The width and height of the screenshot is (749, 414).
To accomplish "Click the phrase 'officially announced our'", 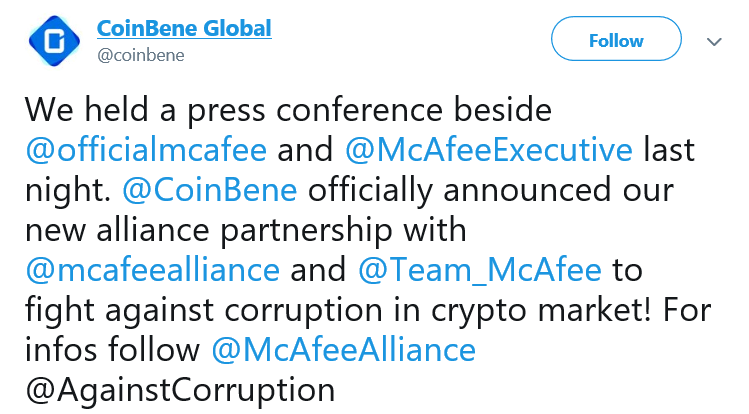I will pos(491,191).
